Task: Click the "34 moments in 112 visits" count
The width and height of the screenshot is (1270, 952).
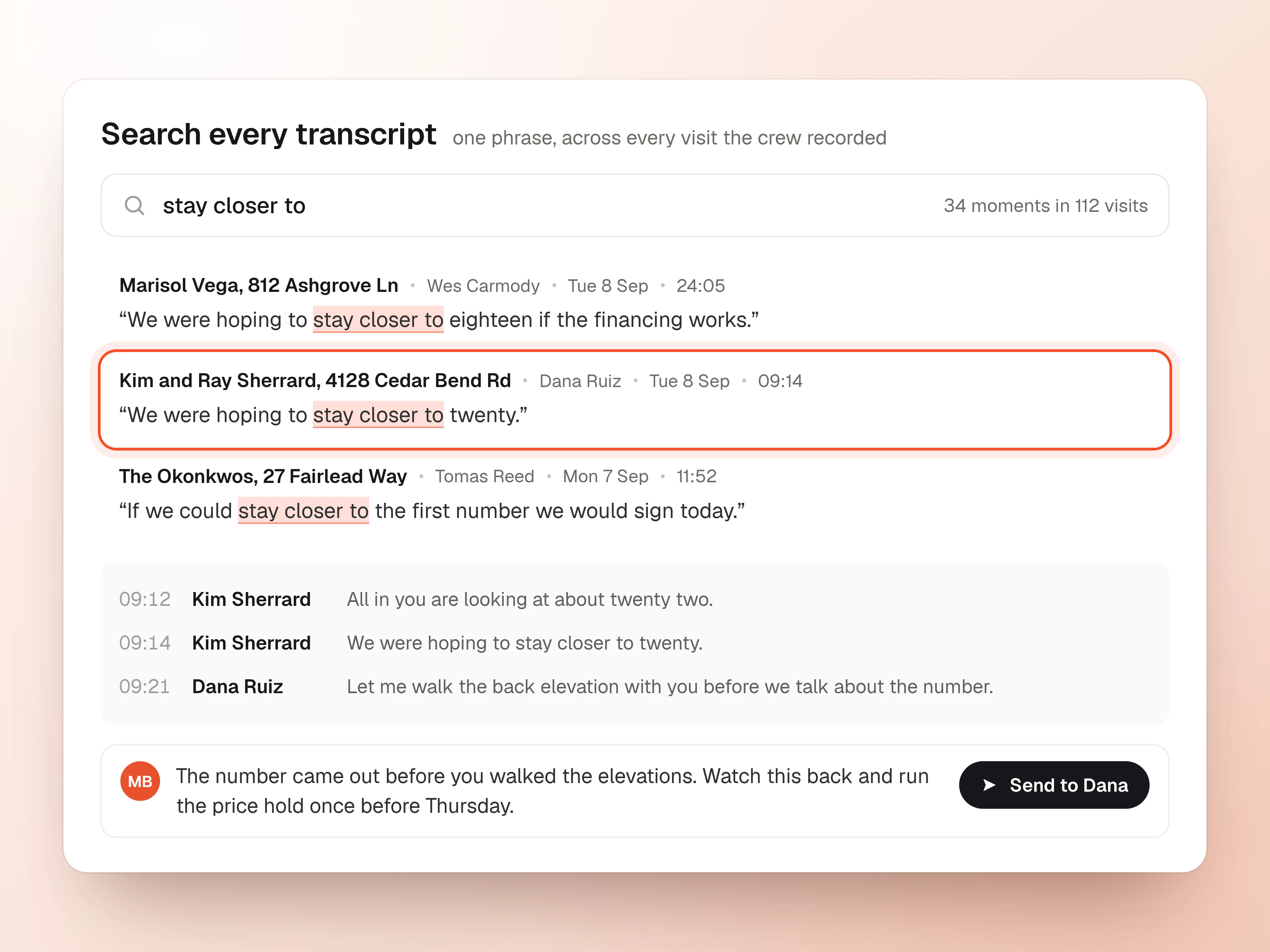Action: tap(1045, 205)
